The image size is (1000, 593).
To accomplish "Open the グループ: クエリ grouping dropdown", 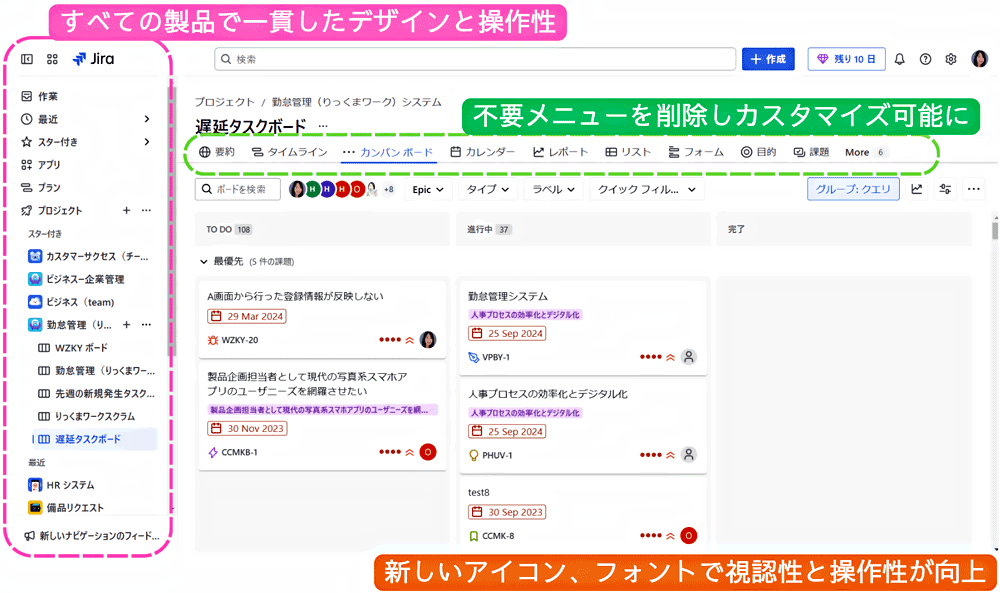I will 853,189.
